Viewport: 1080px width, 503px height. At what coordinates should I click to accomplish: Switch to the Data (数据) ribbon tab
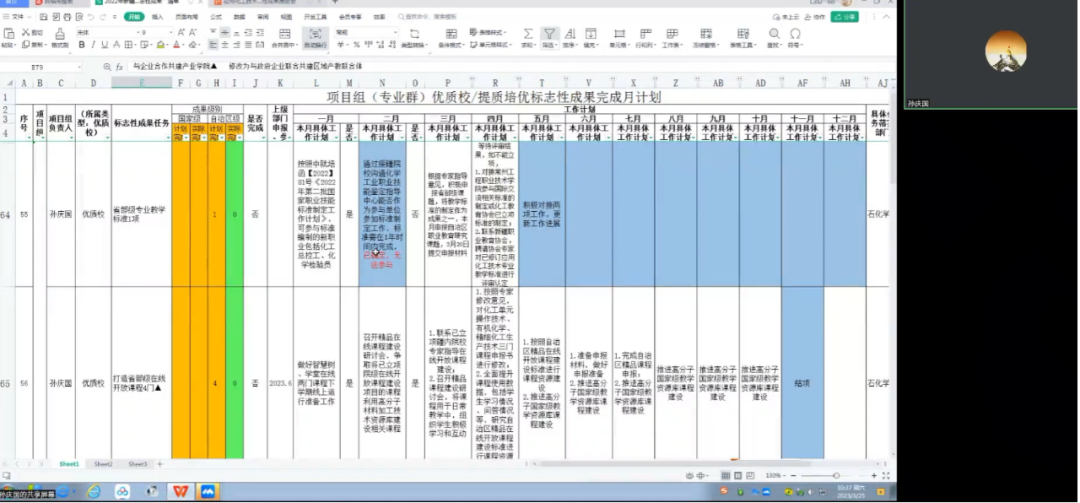click(239, 17)
